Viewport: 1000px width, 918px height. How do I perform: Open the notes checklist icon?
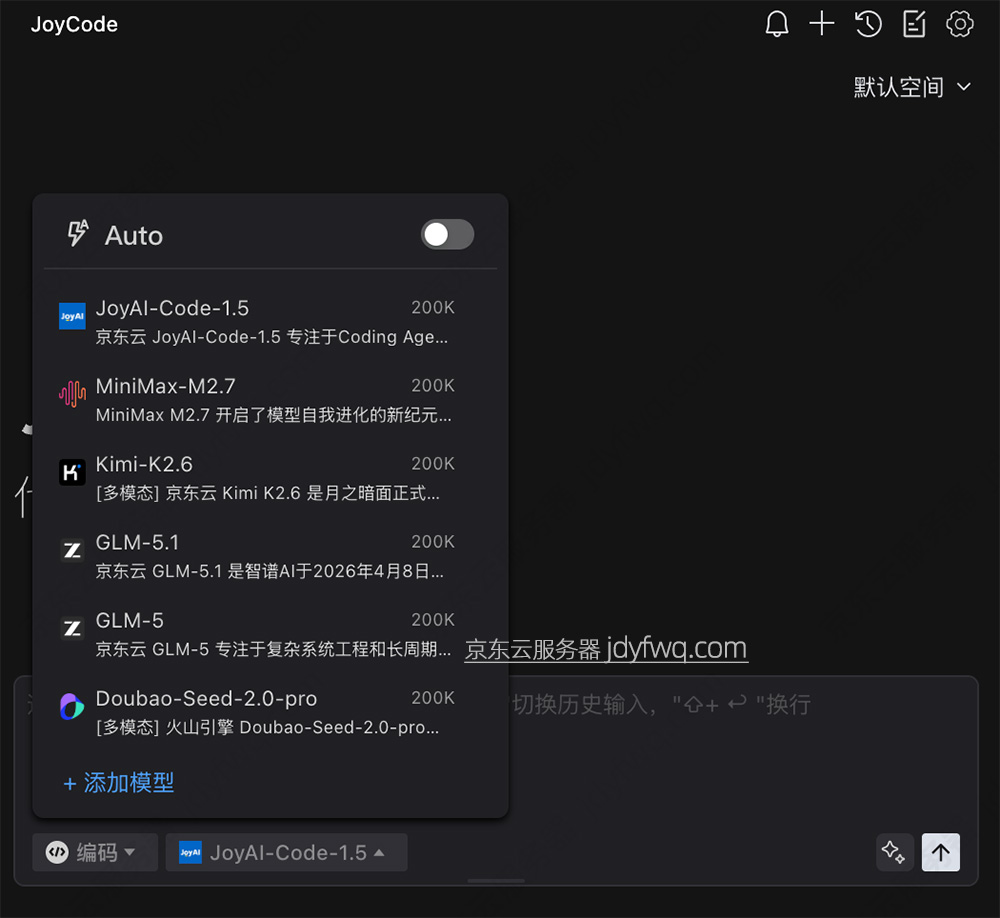click(x=914, y=24)
